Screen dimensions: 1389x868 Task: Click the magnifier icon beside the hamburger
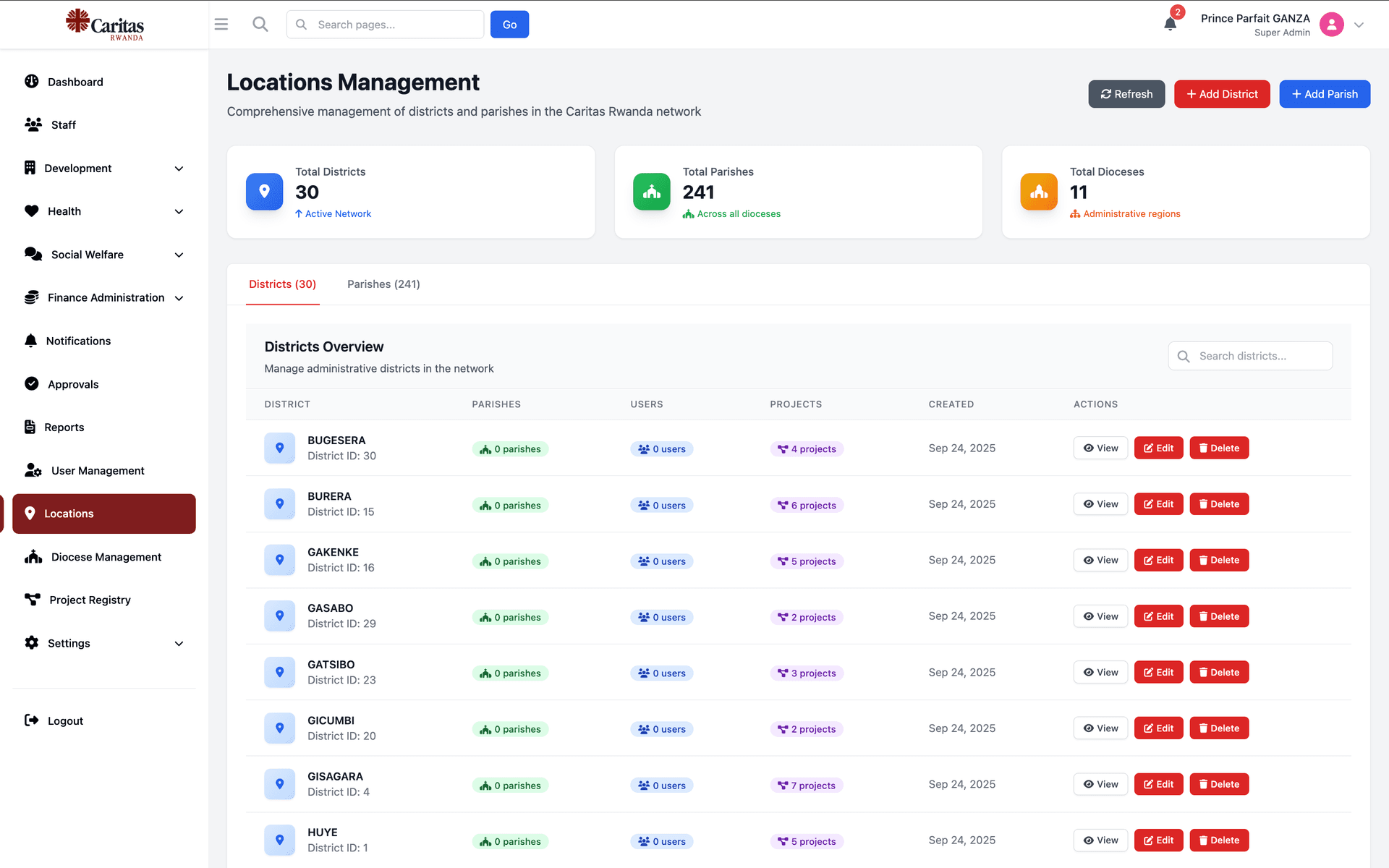click(x=260, y=25)
